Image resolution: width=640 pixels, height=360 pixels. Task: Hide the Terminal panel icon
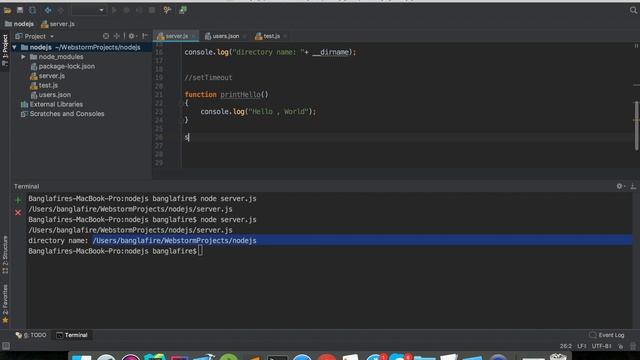coord(633,186)
